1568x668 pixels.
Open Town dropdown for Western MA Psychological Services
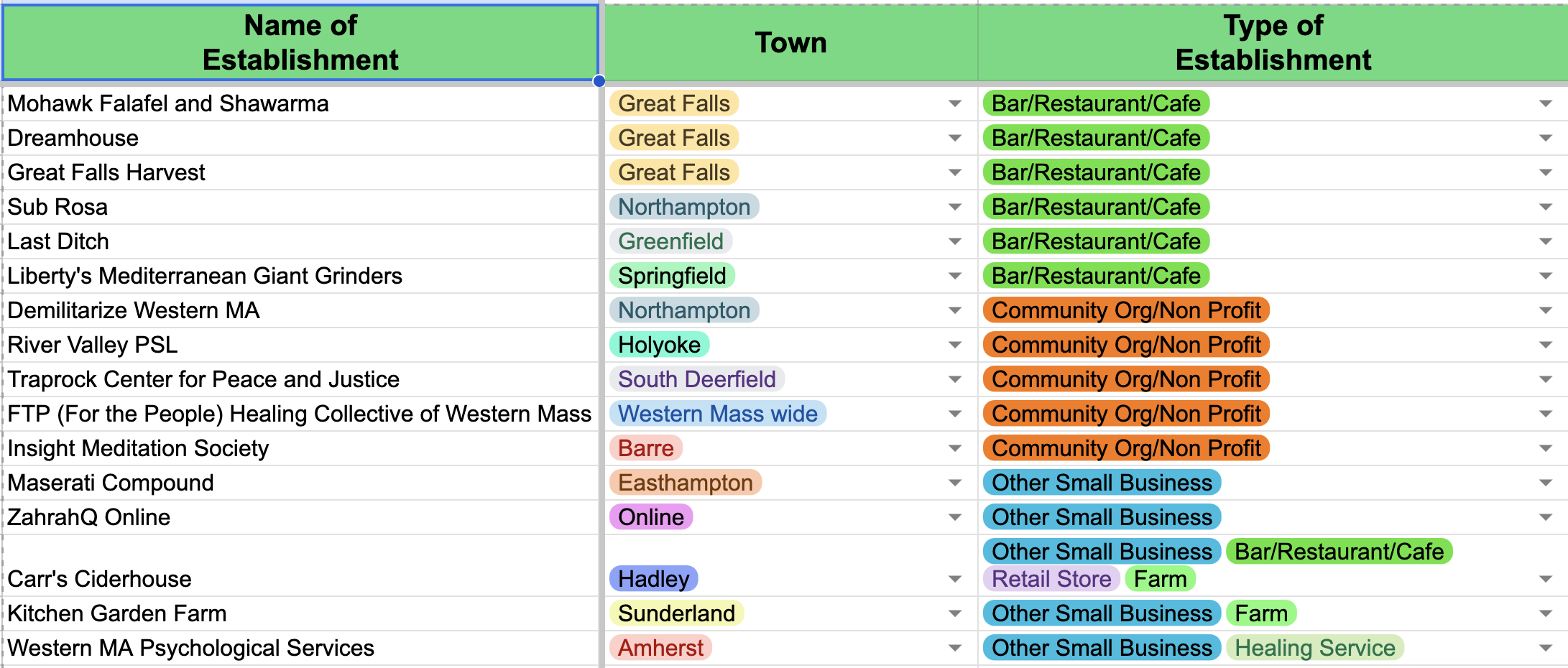pos(955,648)
